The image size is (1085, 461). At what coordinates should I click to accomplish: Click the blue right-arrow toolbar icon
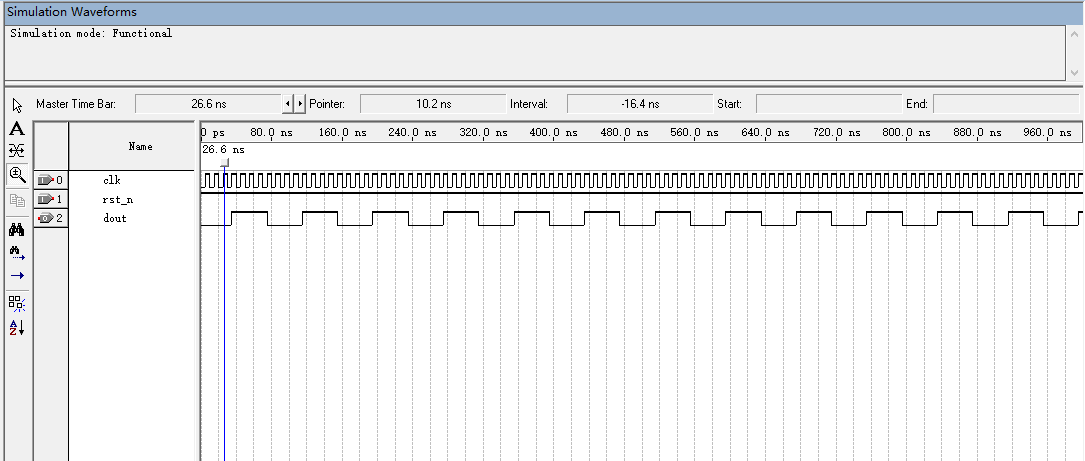17,275
